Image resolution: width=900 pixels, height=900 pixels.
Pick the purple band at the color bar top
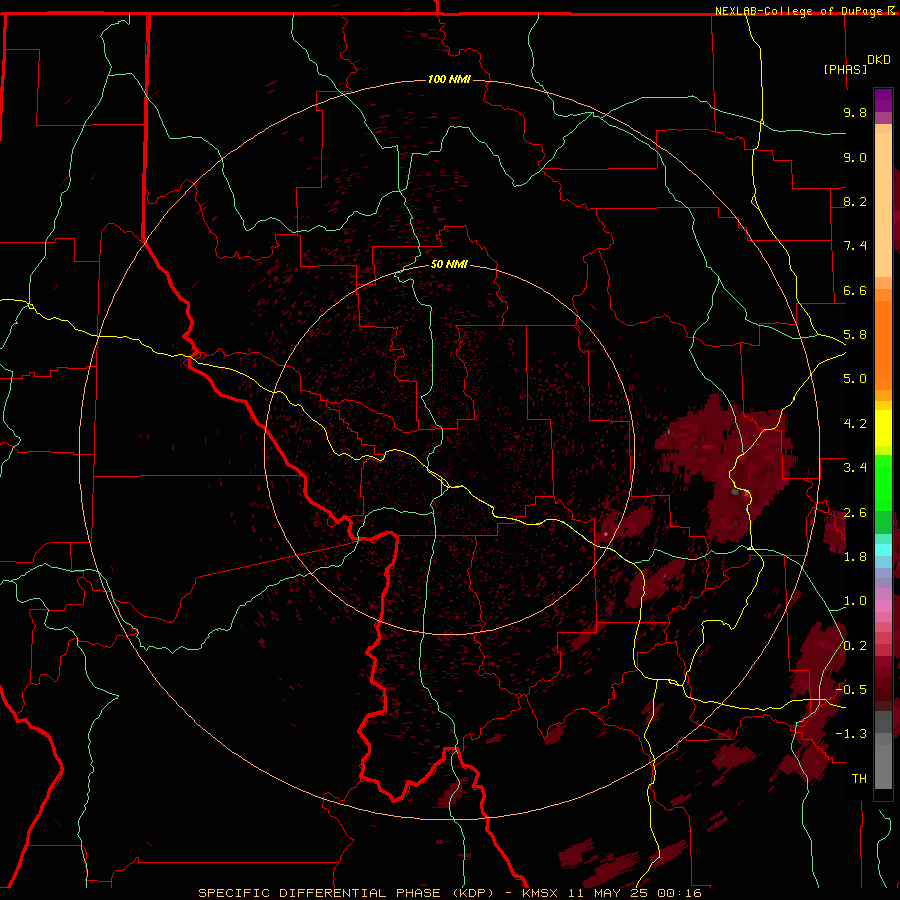pyautogui.click(x=883, y=100)
